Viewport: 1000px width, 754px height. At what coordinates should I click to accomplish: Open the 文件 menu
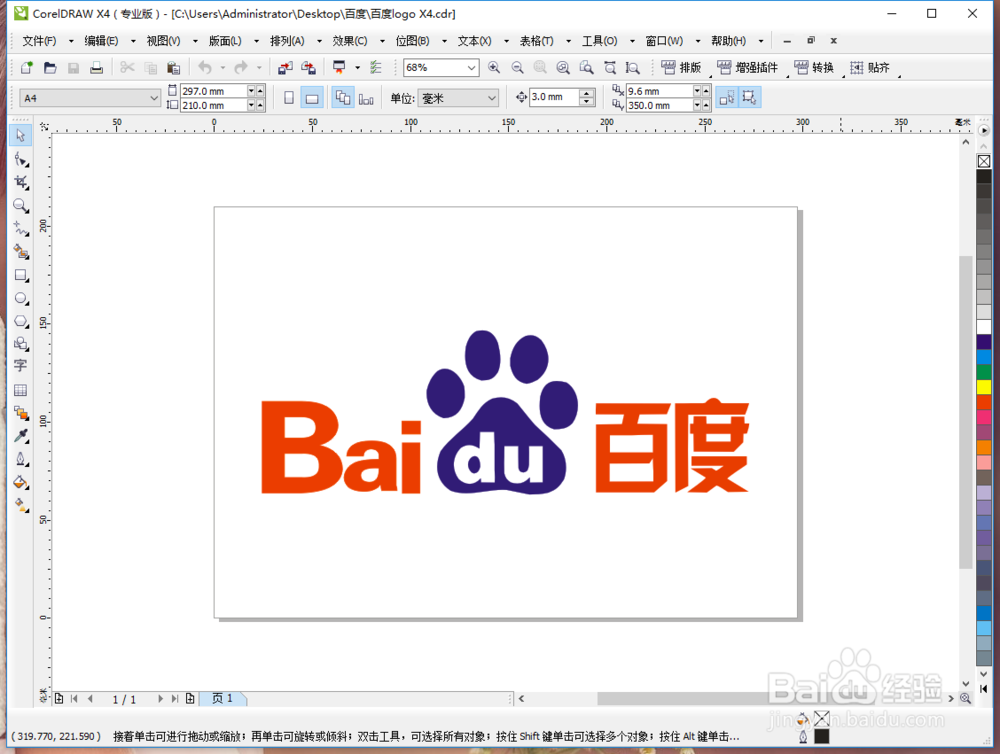click(x=38, y=40)
